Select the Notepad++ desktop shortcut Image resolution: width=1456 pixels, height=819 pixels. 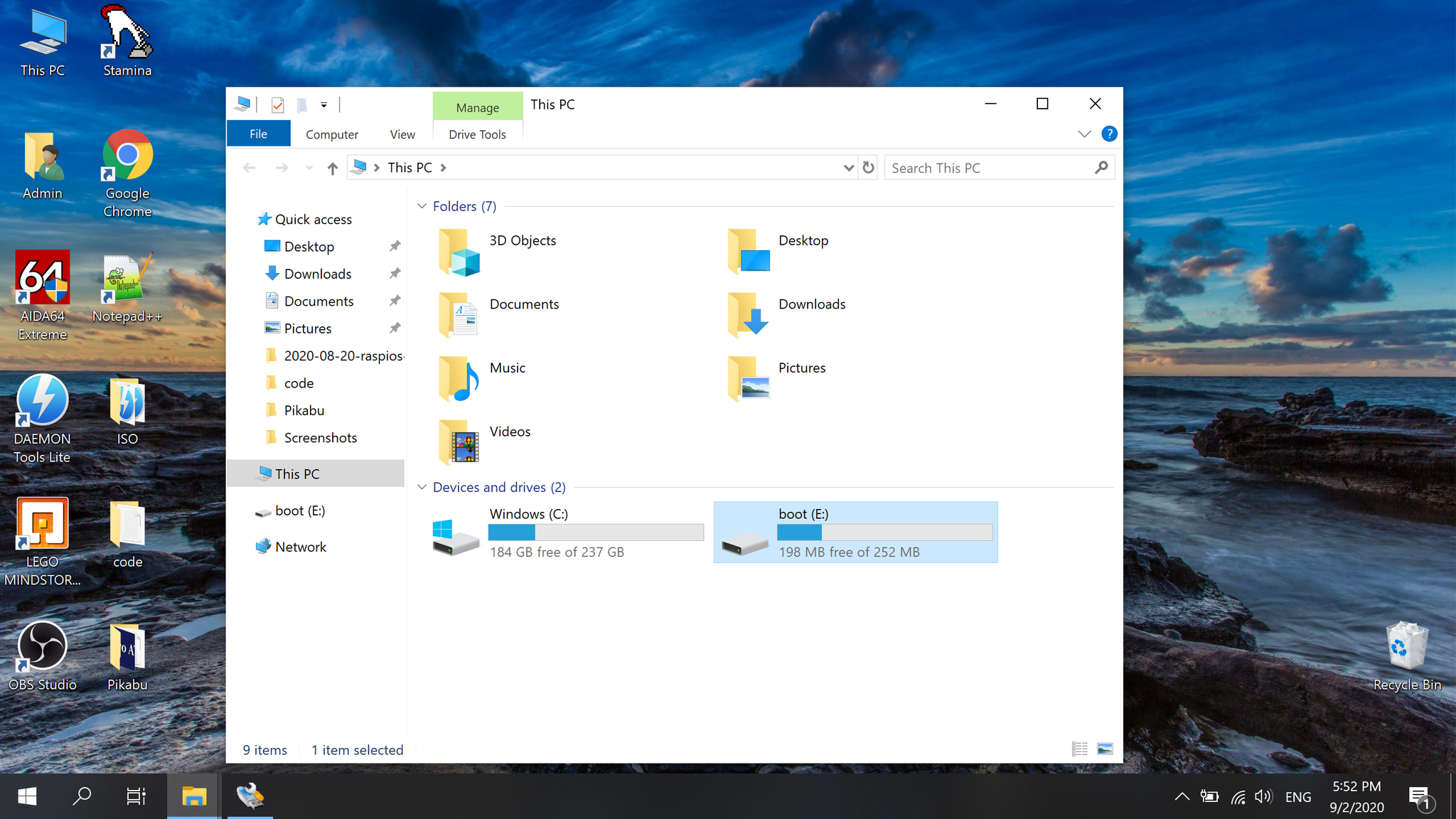pos(127,288)
